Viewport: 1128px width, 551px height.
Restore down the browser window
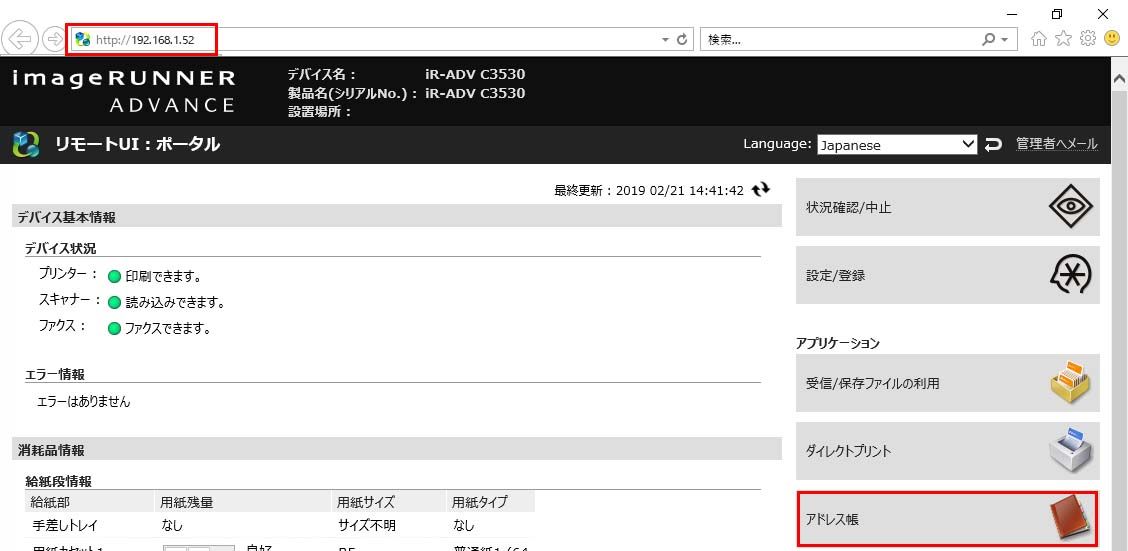click(1057, 14)
